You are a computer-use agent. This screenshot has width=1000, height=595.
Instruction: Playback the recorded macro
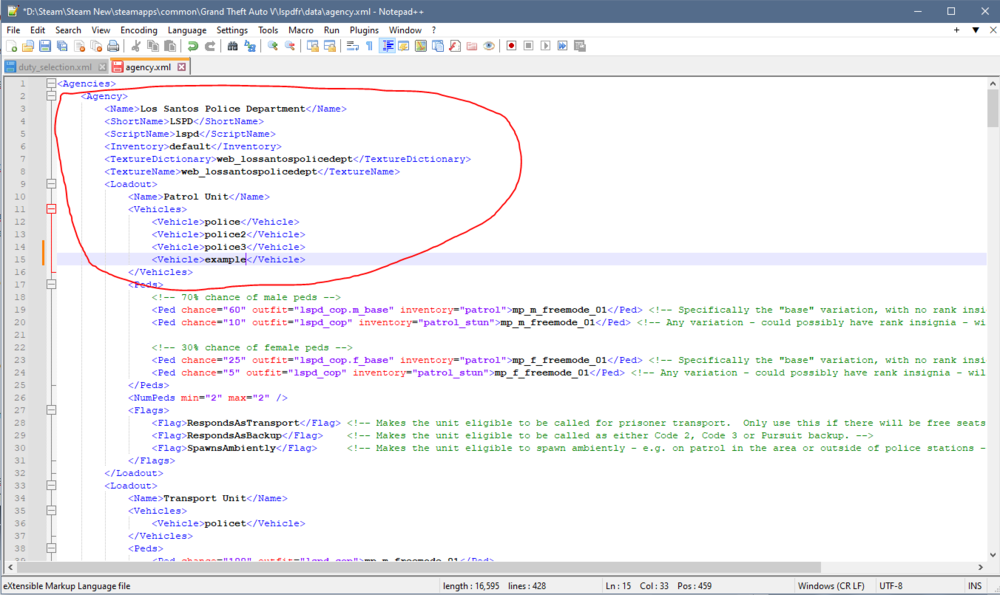pos(543,45)
